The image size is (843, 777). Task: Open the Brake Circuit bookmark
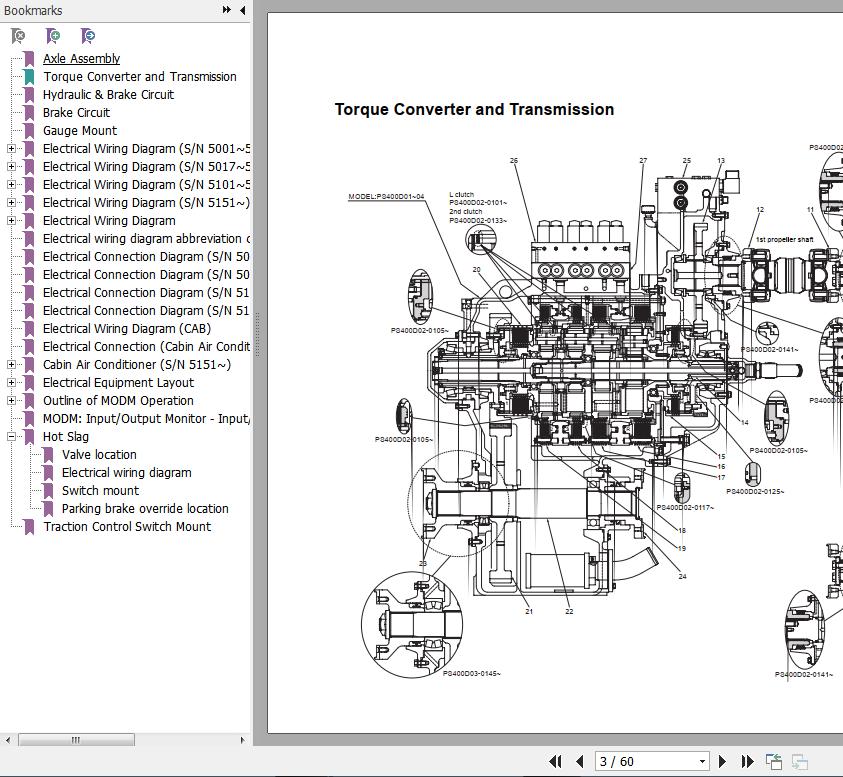tap(76, 113)
